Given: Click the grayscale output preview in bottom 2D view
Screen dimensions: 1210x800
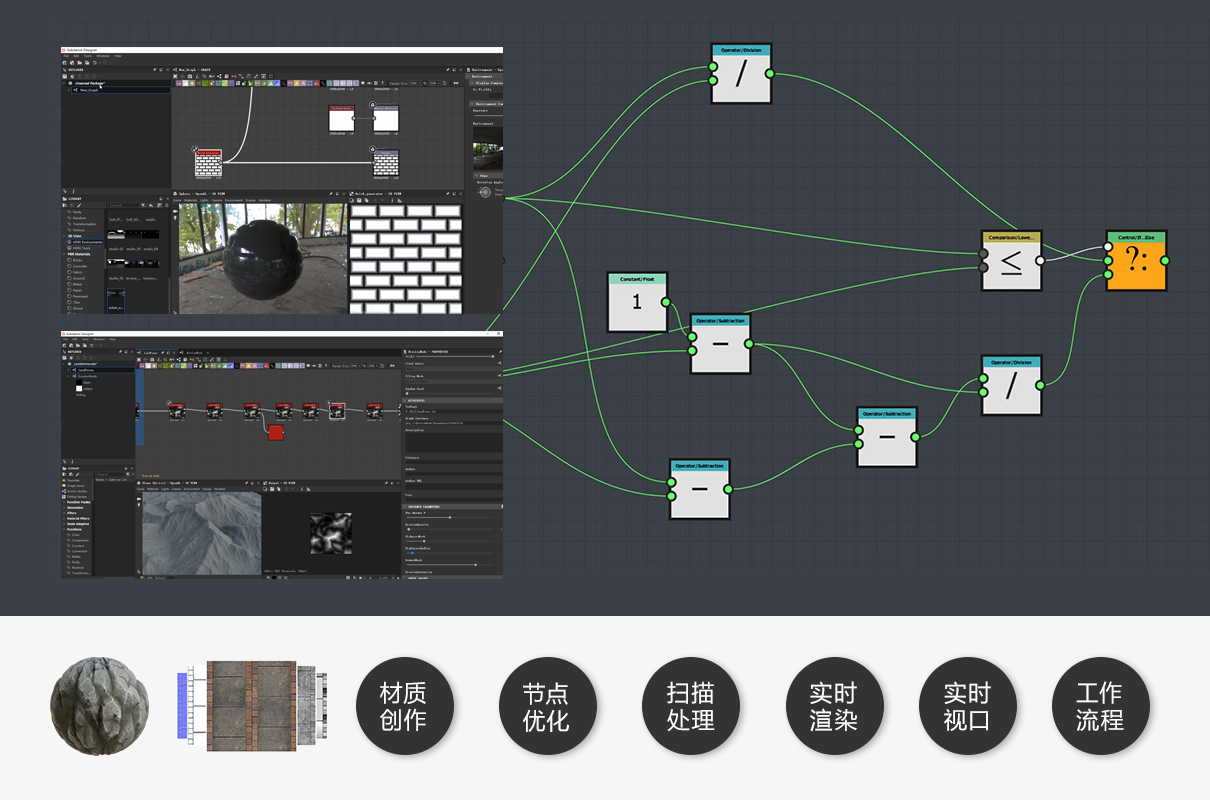Looking at the screenshot, I should pyautogui.click(x=329, y=532).
